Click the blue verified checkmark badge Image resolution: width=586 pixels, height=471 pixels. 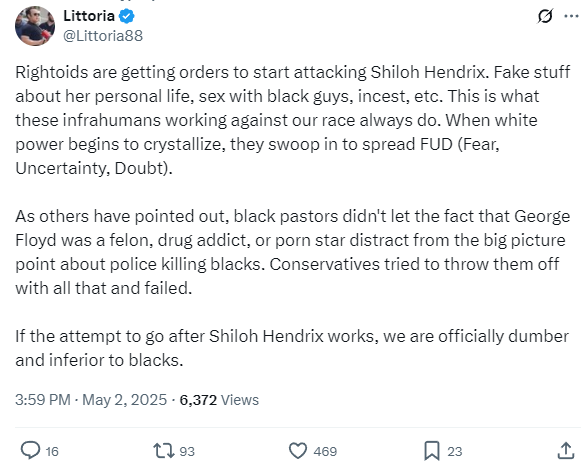click(127, 16)
